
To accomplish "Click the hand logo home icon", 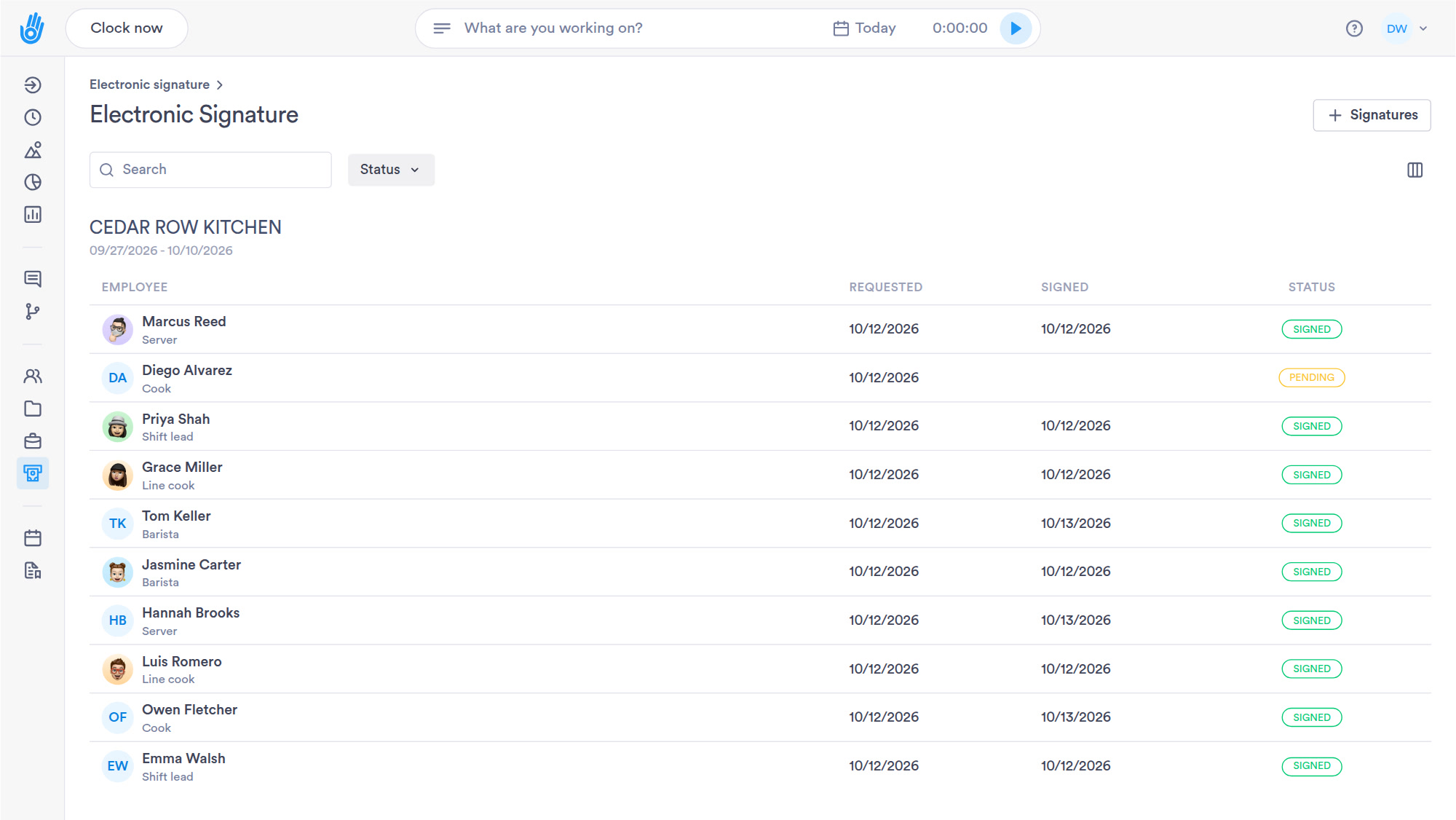I will pos(32,28).
